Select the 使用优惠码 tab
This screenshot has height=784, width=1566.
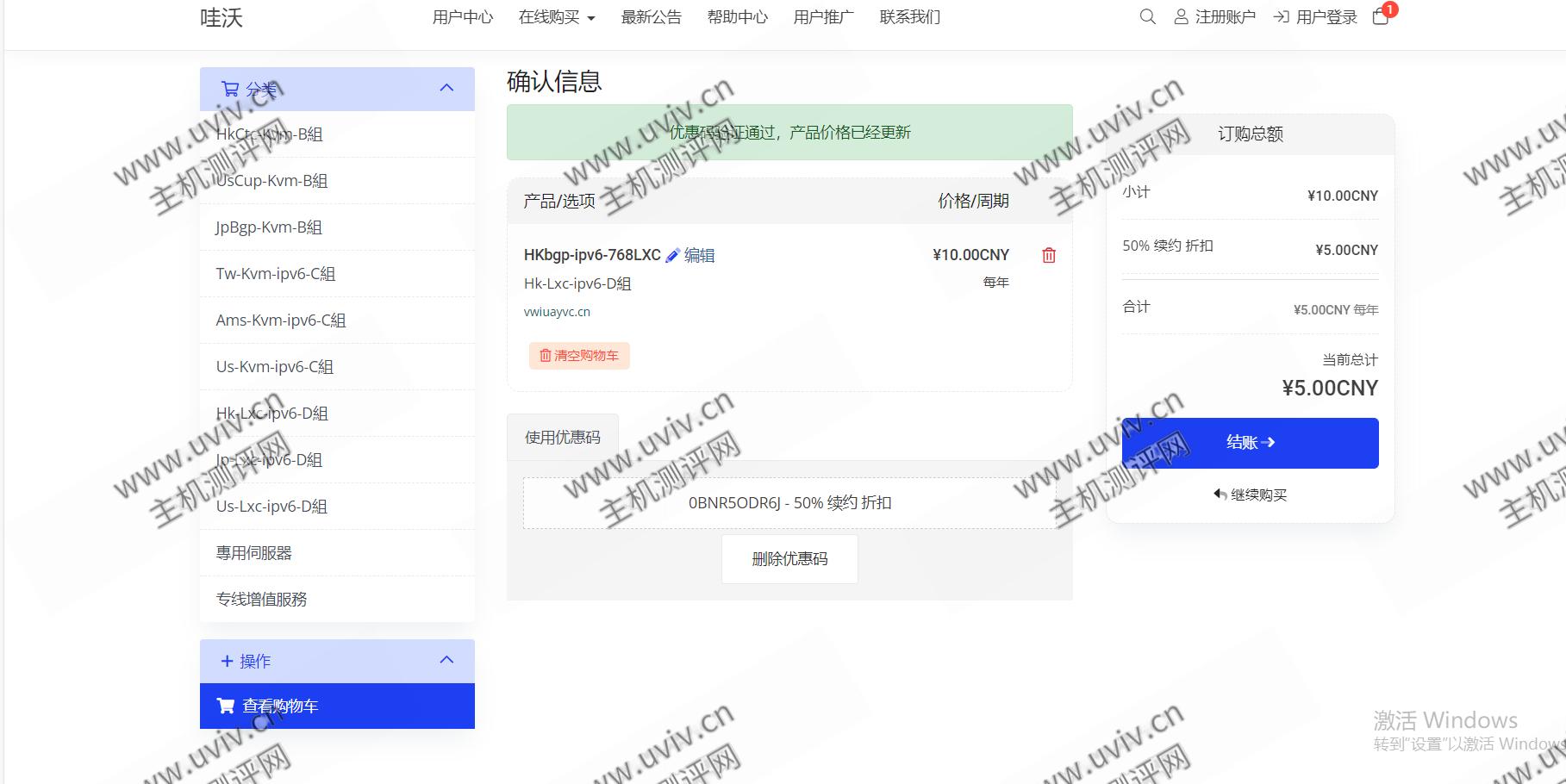click(562, 438)
